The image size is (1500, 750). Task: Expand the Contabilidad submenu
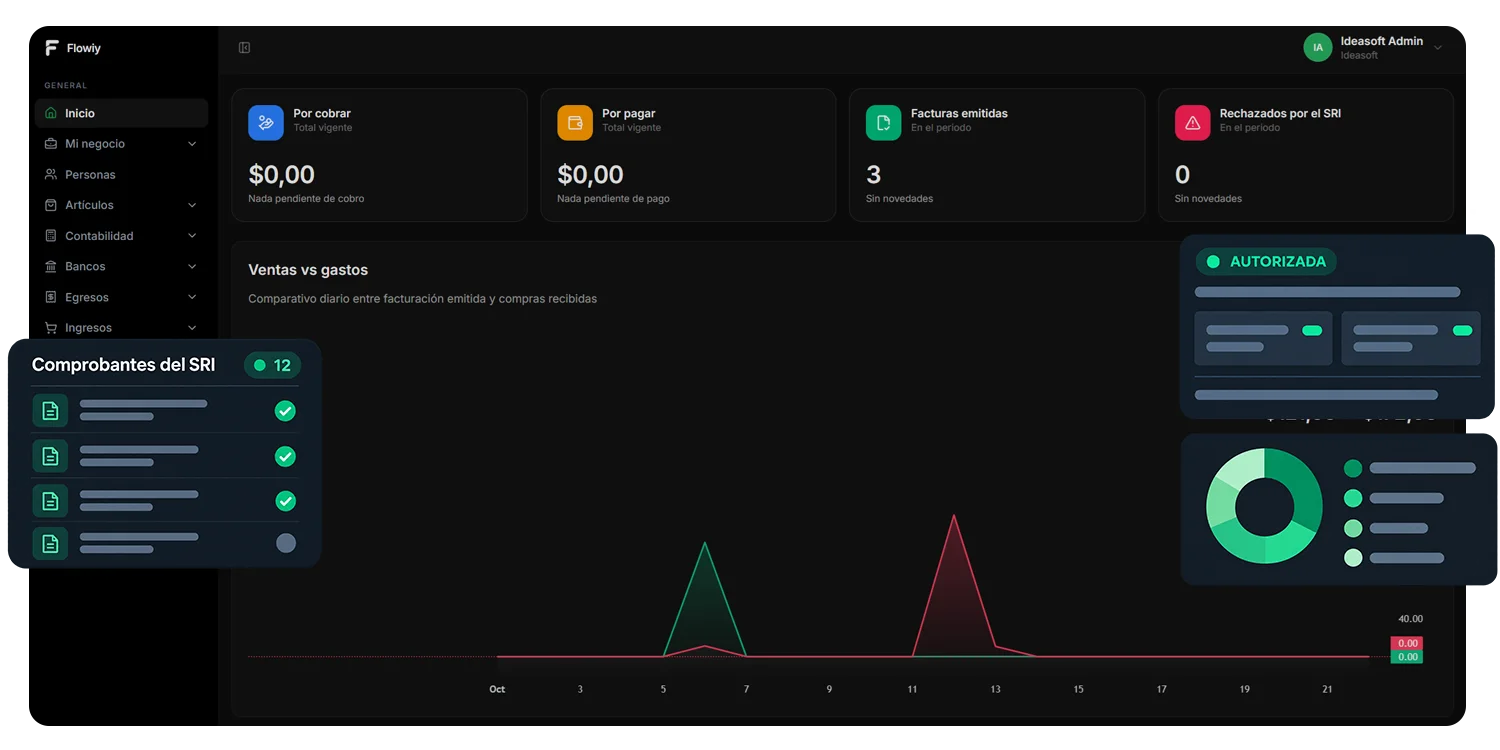pyautogui.click(x=192, y=236)
